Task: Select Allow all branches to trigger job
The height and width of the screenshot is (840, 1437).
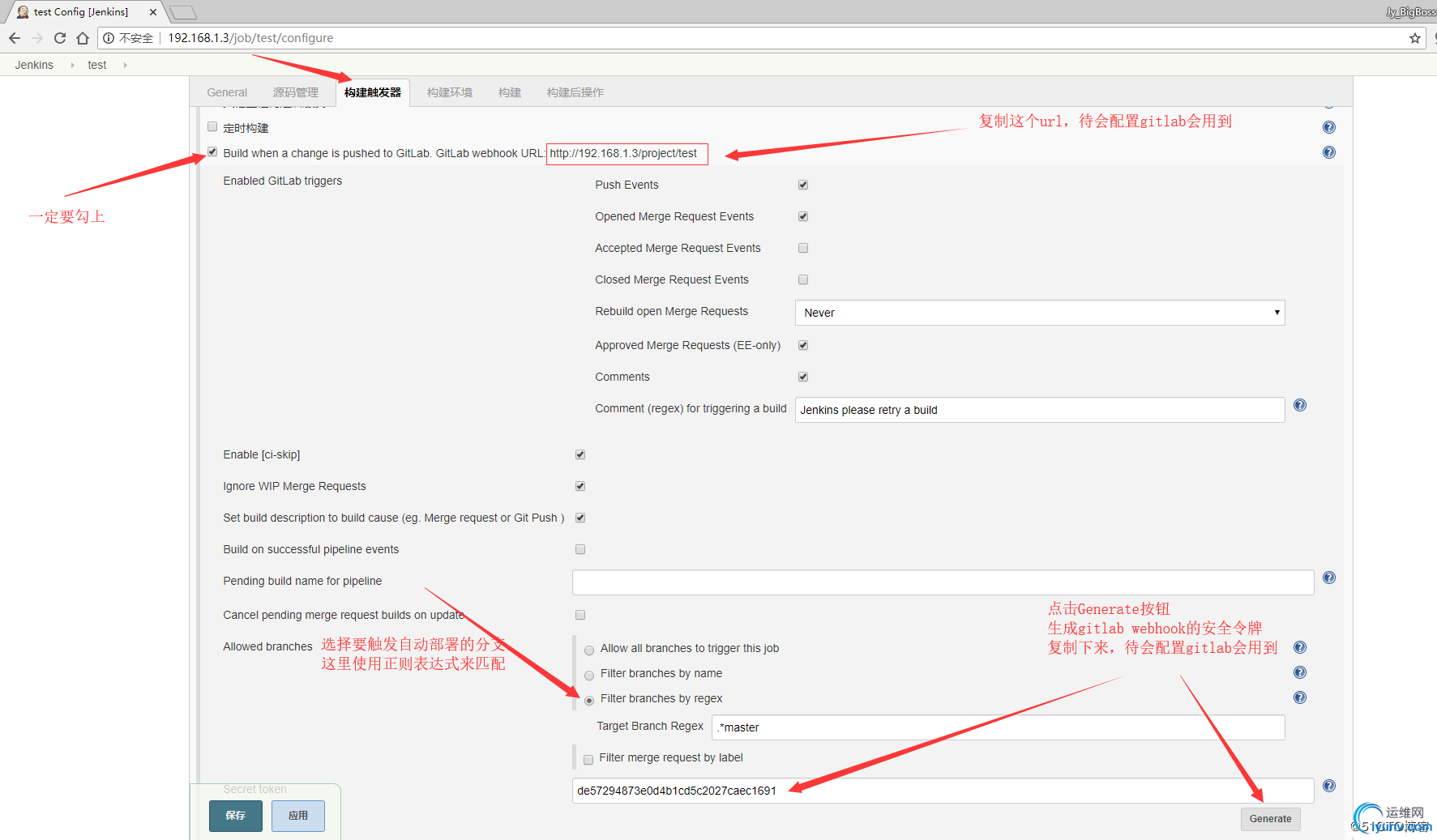Action: coord(589,650)
